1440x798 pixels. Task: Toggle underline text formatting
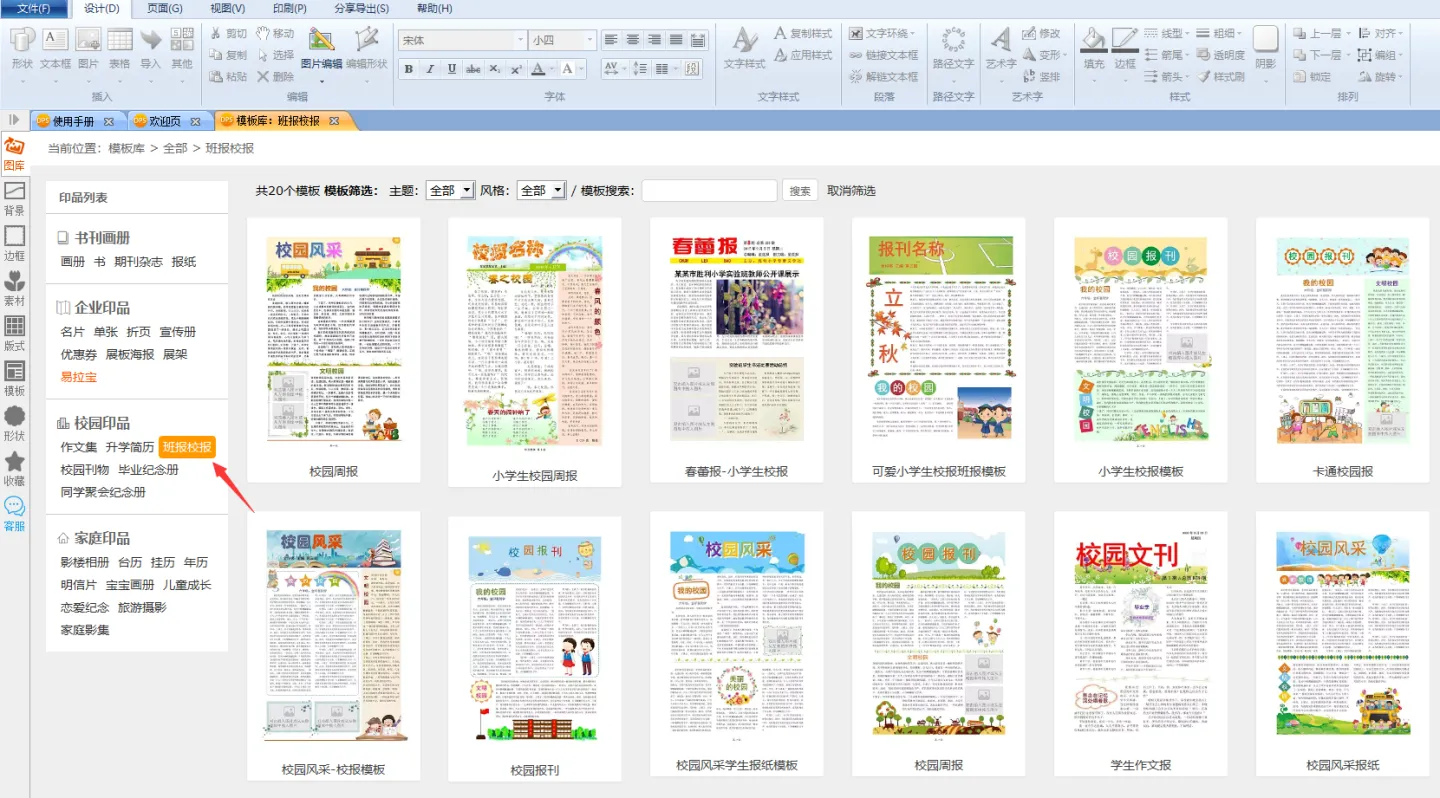(x=452, y=69)
